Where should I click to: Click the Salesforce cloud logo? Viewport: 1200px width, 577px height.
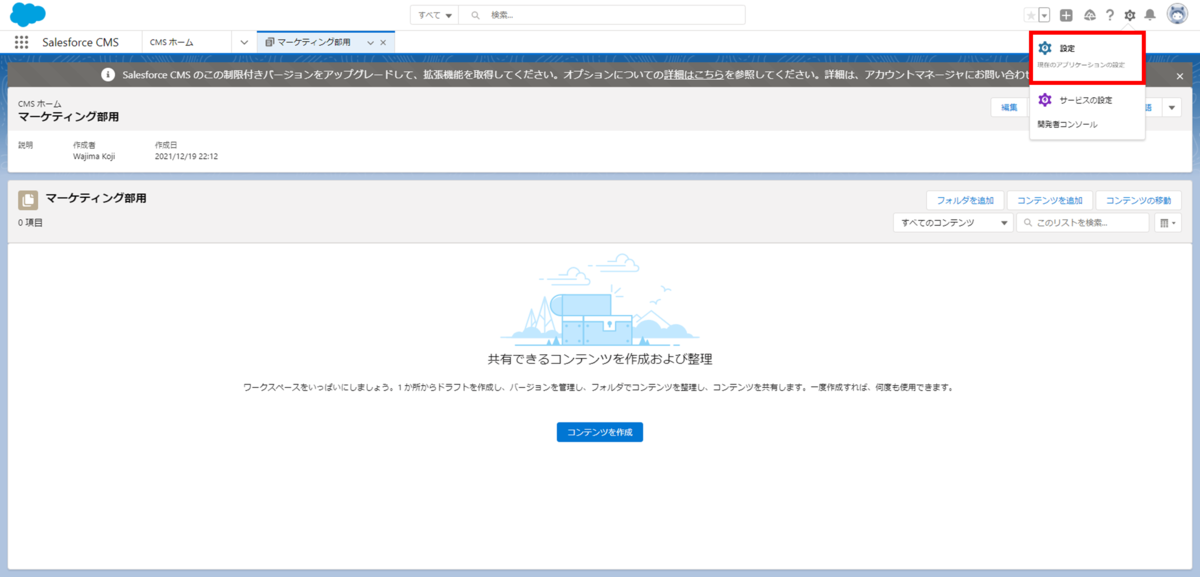coord(28,15)
